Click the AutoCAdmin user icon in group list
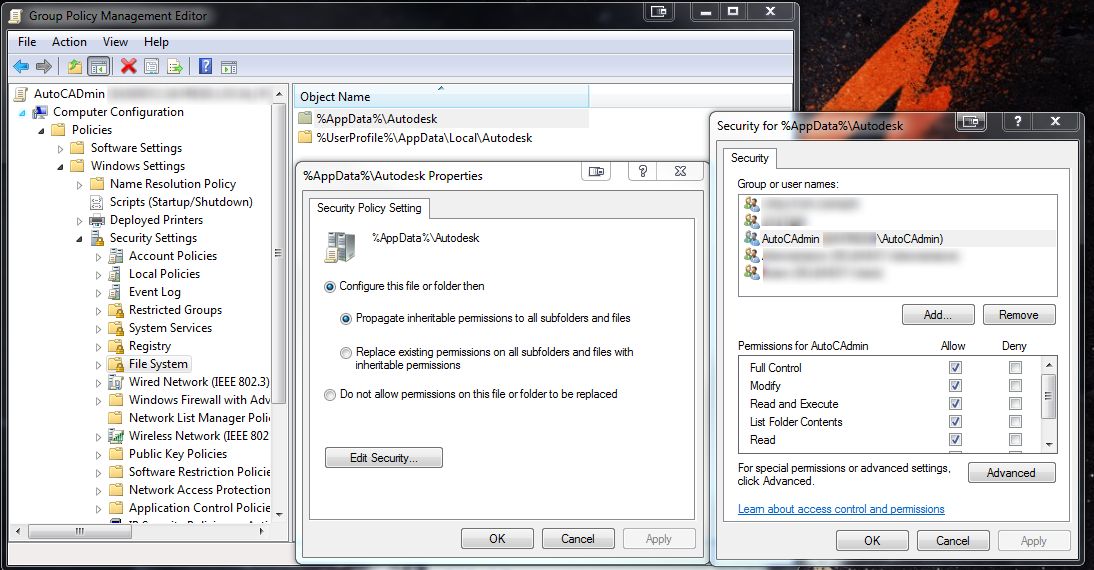This screenshot has height=570, width=1094. tap(751, 238)
